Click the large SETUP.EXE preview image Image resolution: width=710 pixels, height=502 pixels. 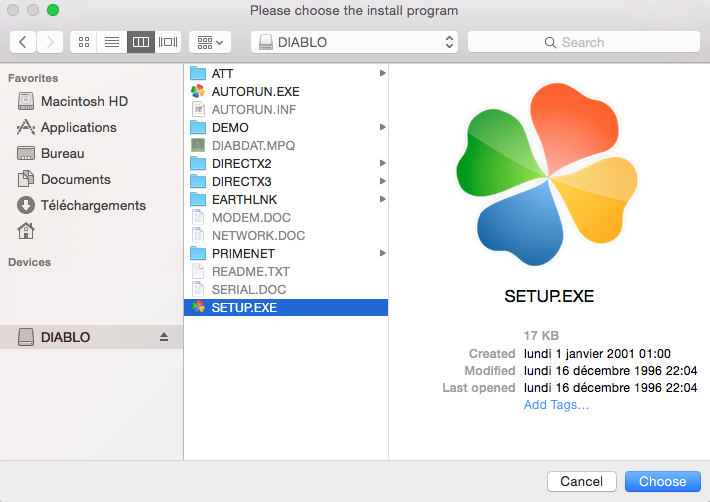(x=547, y=174)
